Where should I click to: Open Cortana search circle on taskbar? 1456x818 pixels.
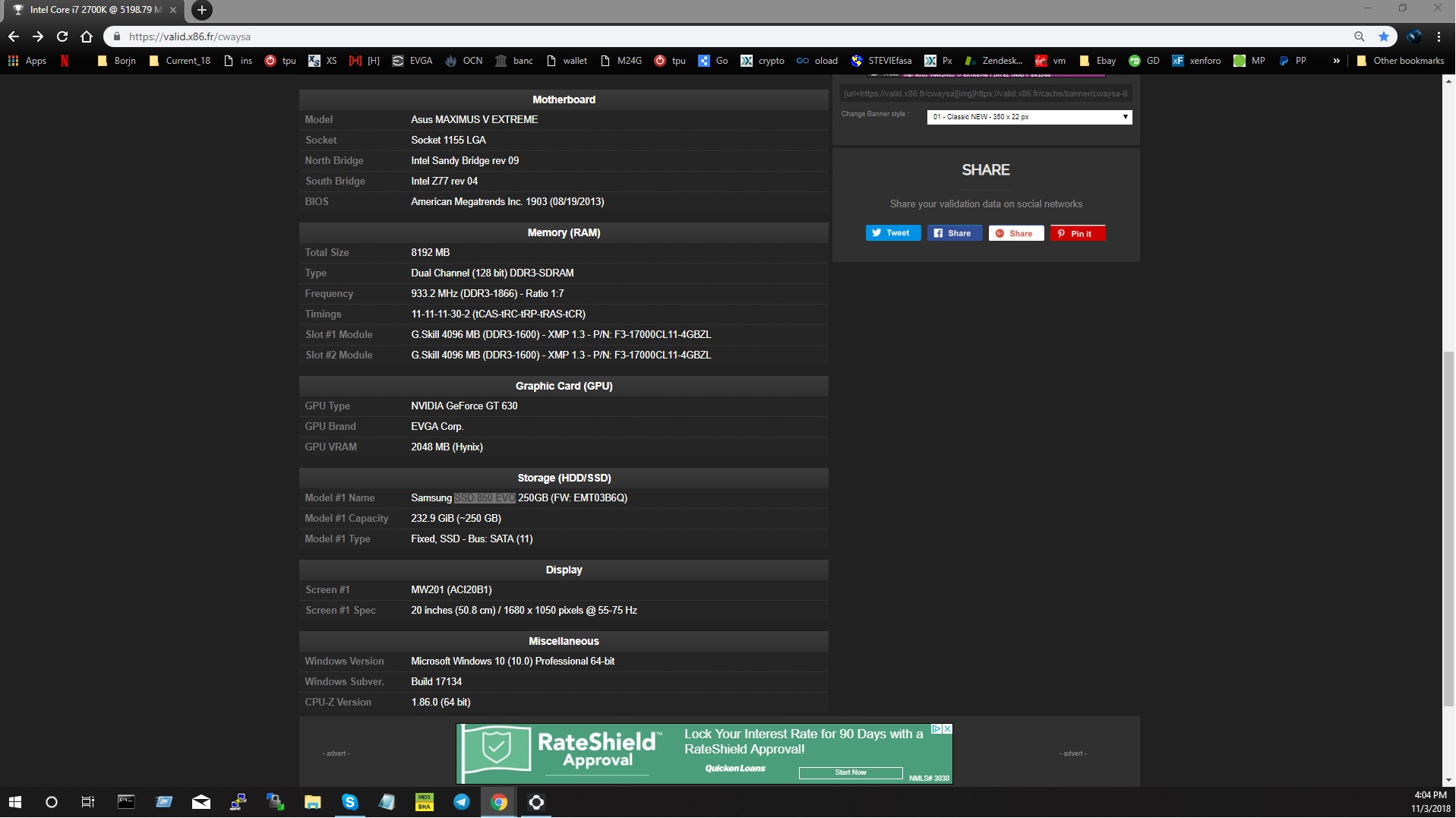[51, 802]
